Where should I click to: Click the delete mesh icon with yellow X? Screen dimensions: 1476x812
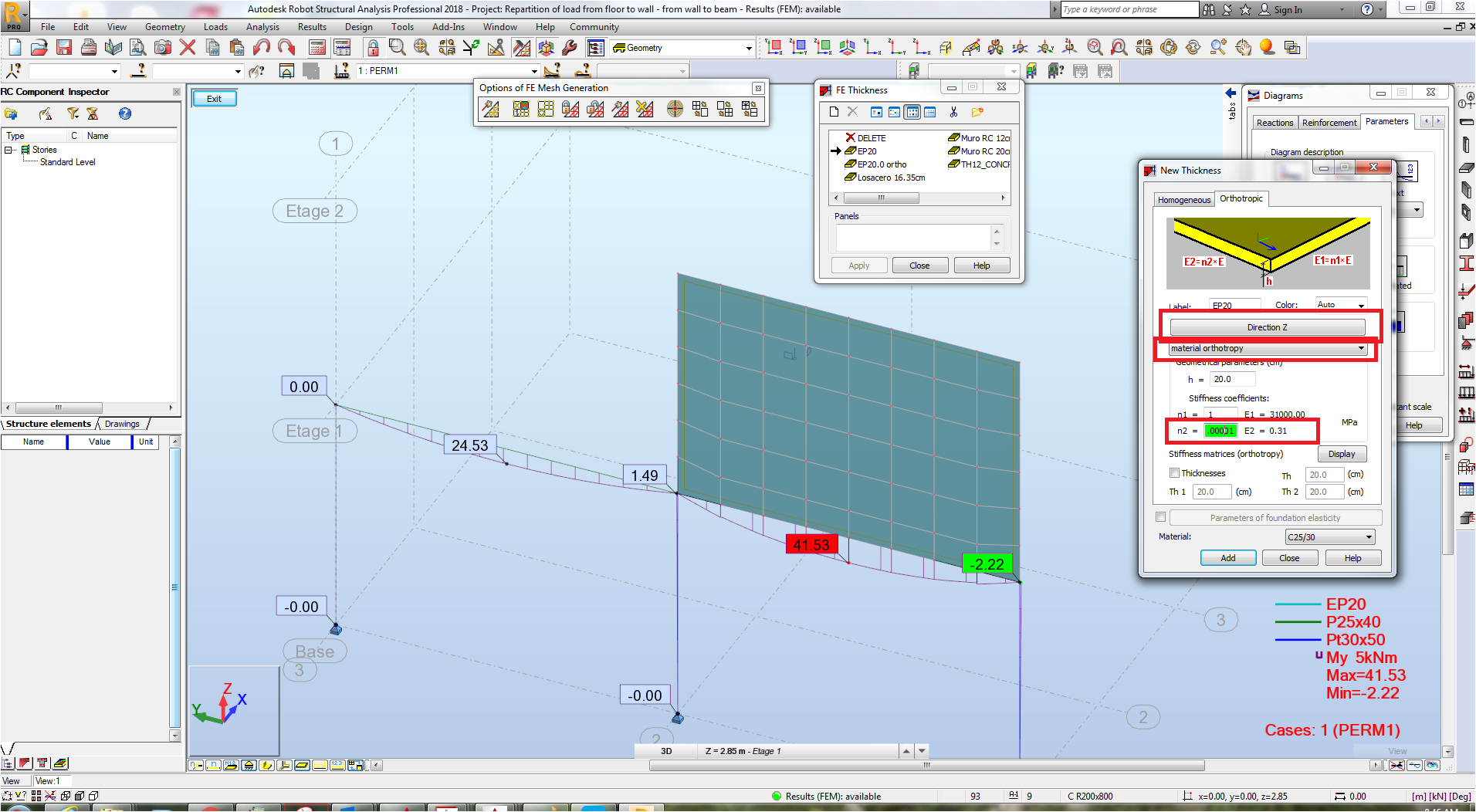[x=645, y=109]
